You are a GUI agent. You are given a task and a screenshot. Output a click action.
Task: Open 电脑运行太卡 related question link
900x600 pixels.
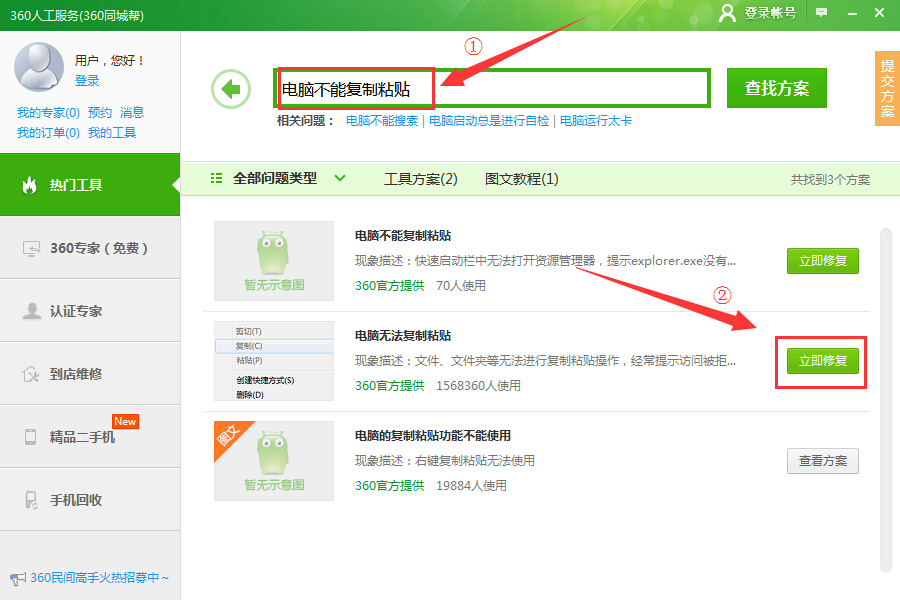595,121
